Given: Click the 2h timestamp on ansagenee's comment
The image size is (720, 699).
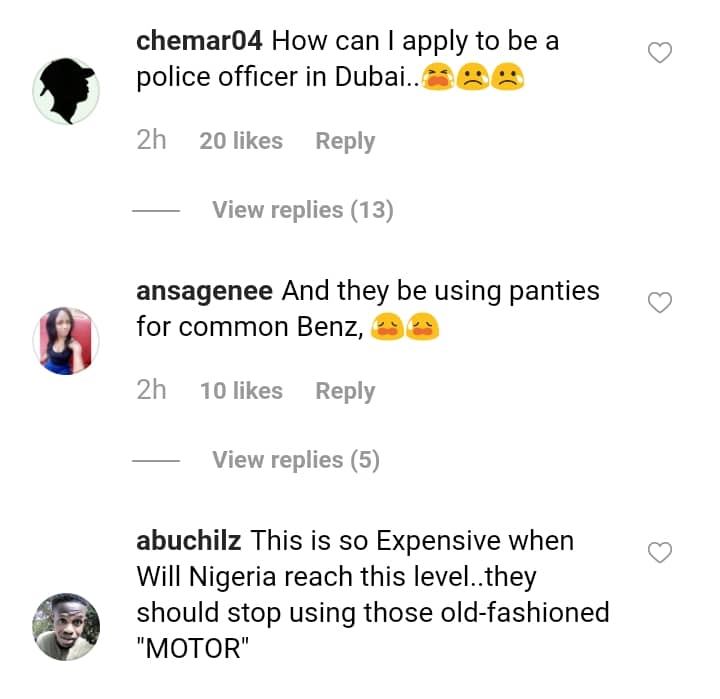Looking at the screenshot, I should click(x=151, y=391).
